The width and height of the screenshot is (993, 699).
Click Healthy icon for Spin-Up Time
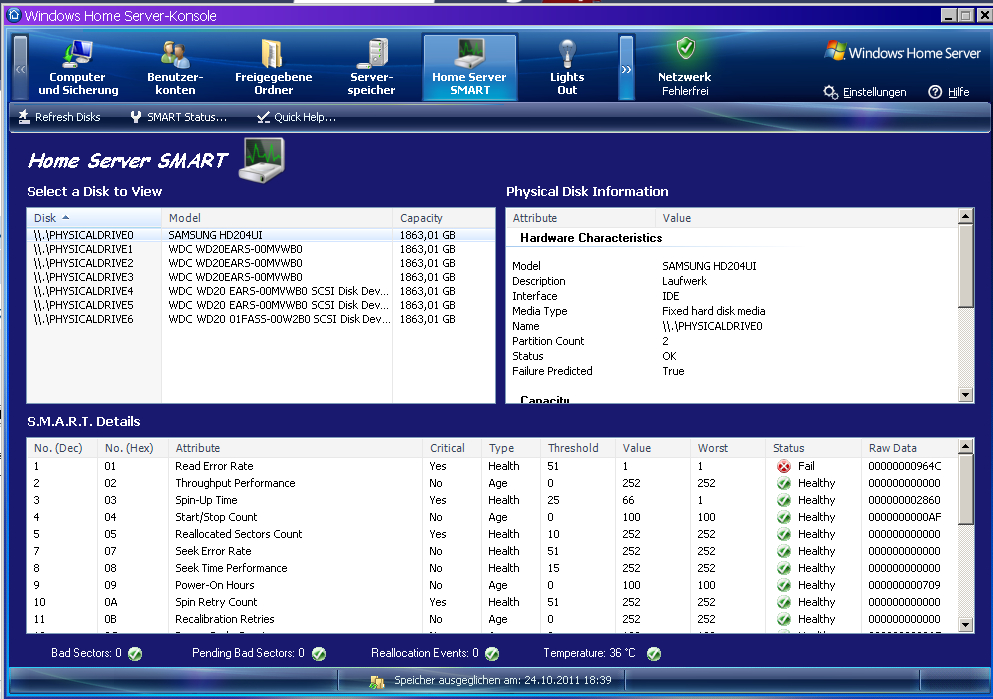[784, 500]
